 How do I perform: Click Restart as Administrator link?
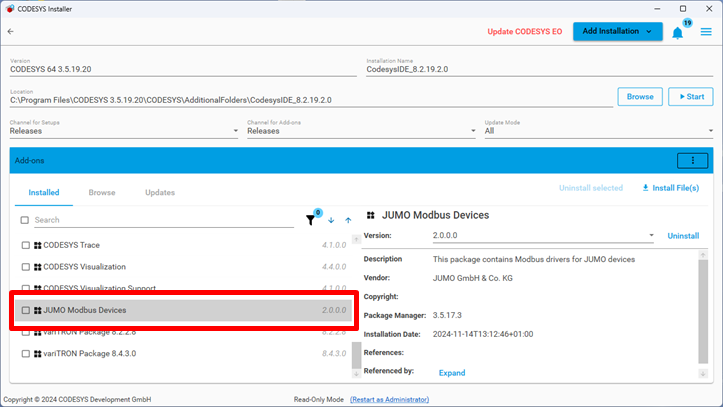389,400
